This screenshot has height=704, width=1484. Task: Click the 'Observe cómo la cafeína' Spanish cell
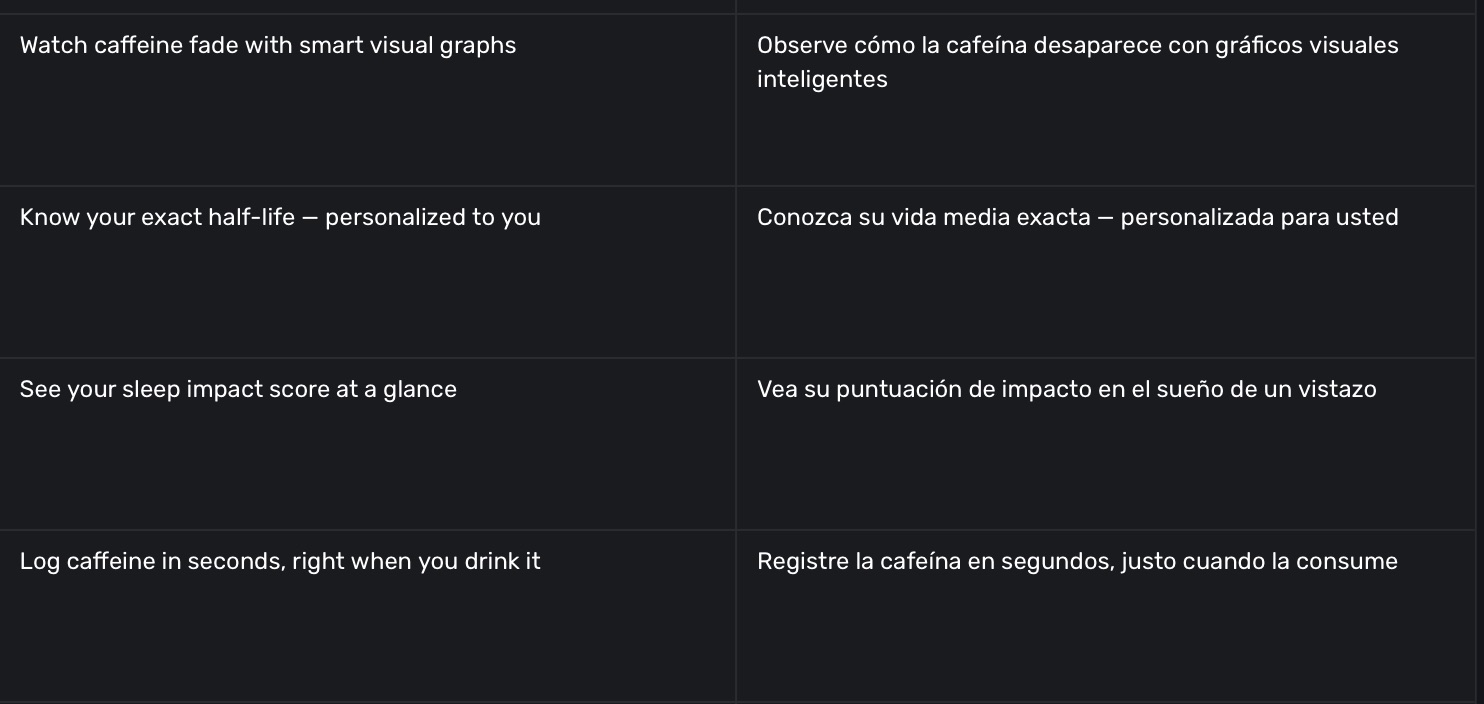(1077, 46)
